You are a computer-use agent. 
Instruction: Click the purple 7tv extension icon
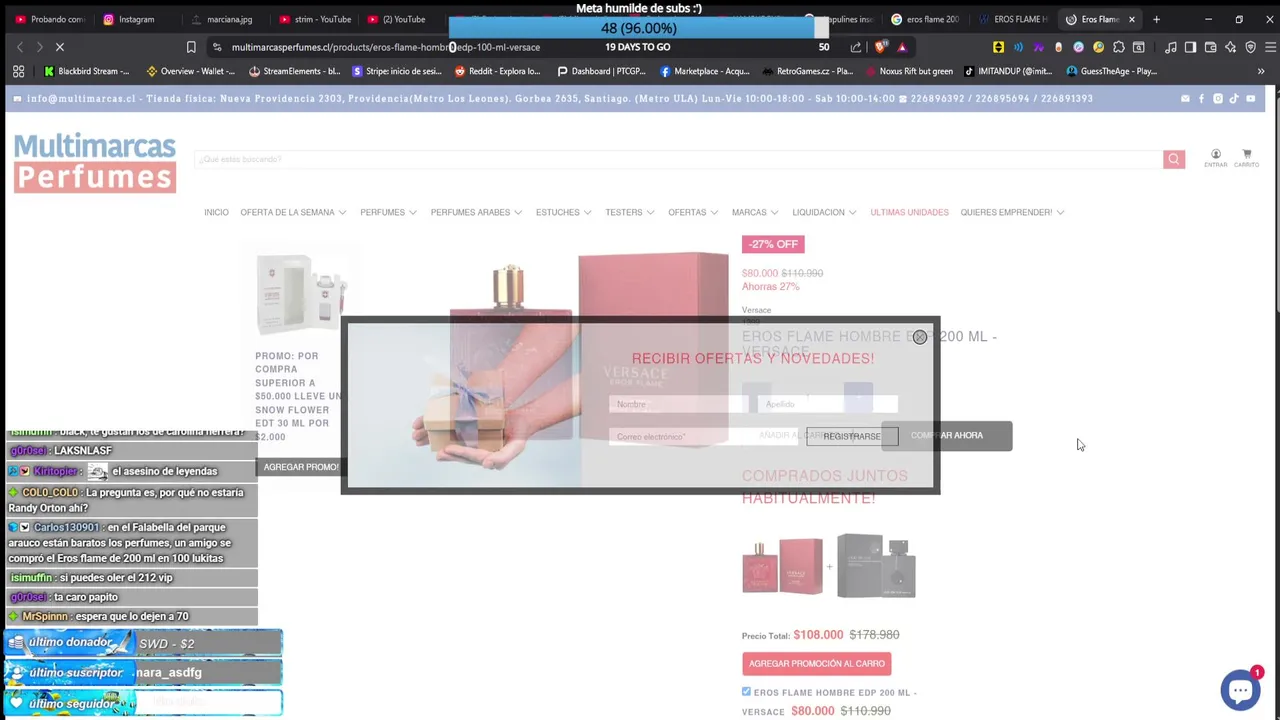(x=1038, y=47)
